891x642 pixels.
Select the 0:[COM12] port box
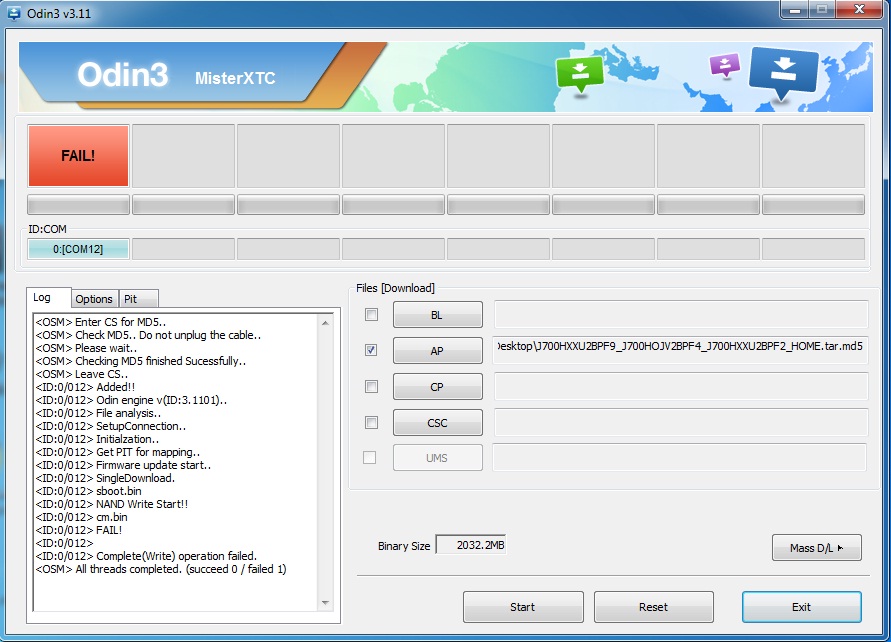point(78,249)
